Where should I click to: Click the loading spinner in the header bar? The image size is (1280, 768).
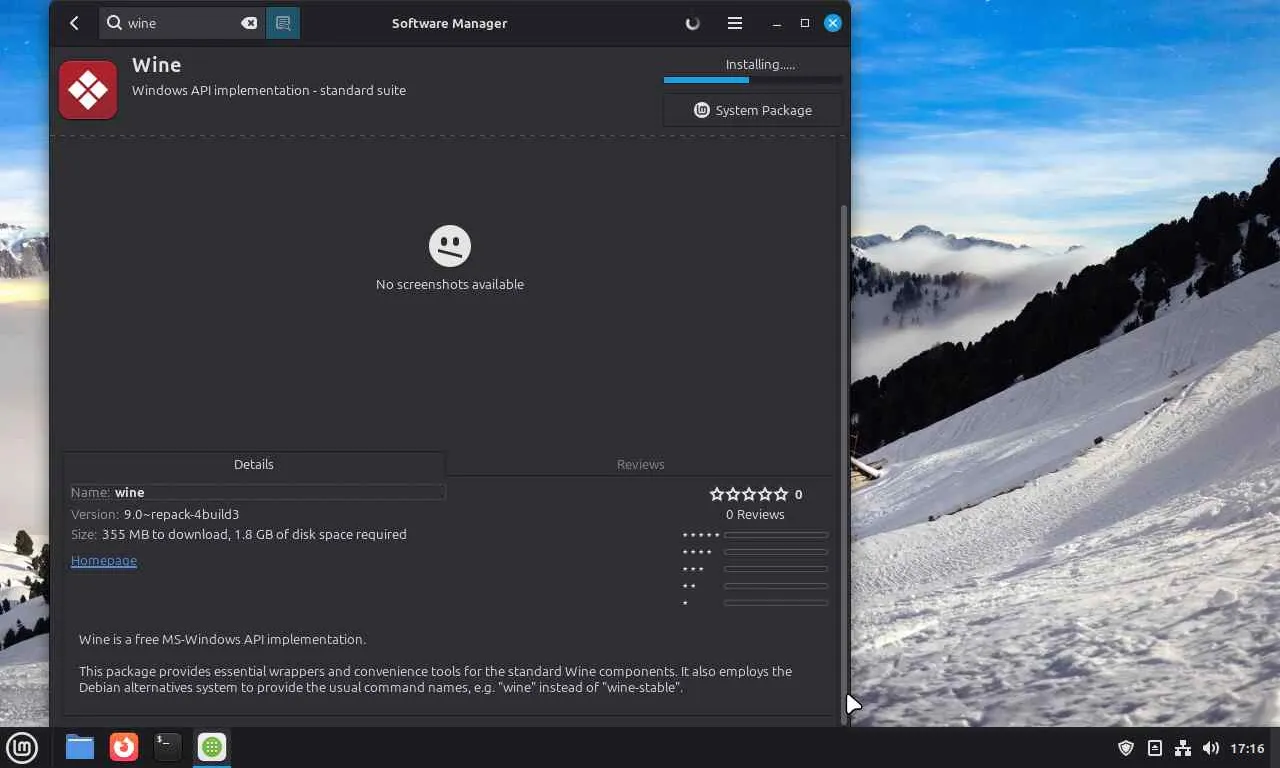[x=692, y=23]
